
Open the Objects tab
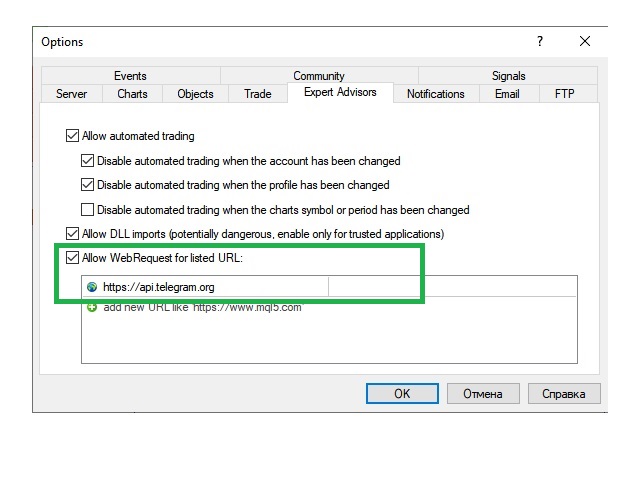pos(195,94)
